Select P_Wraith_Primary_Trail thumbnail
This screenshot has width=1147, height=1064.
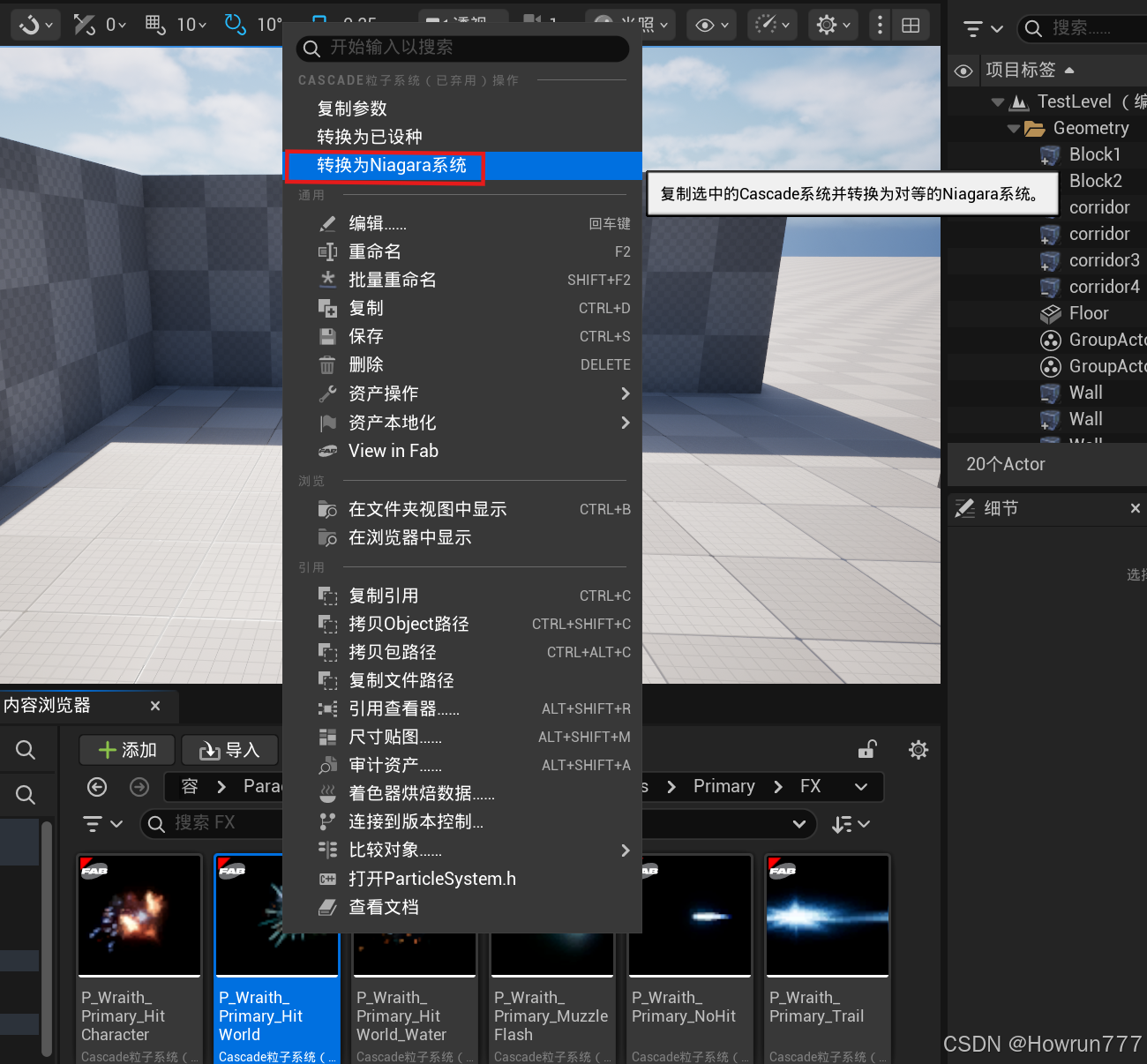(x=828, y=916)
